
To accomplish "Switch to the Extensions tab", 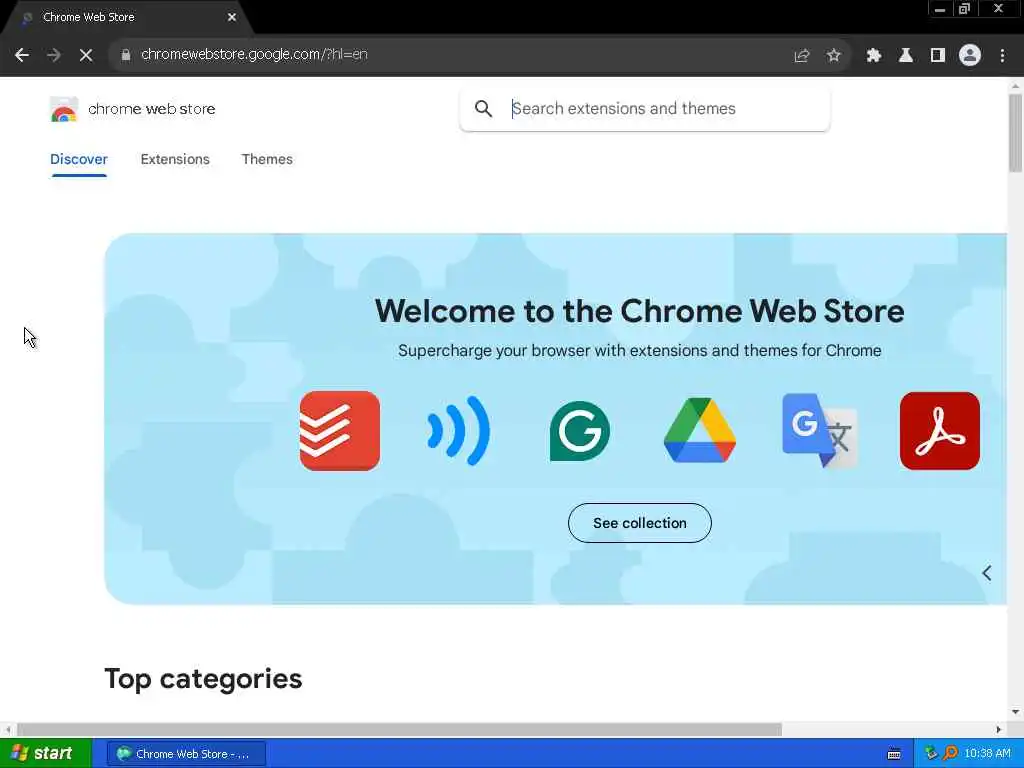I will click(x=175, y=159).
